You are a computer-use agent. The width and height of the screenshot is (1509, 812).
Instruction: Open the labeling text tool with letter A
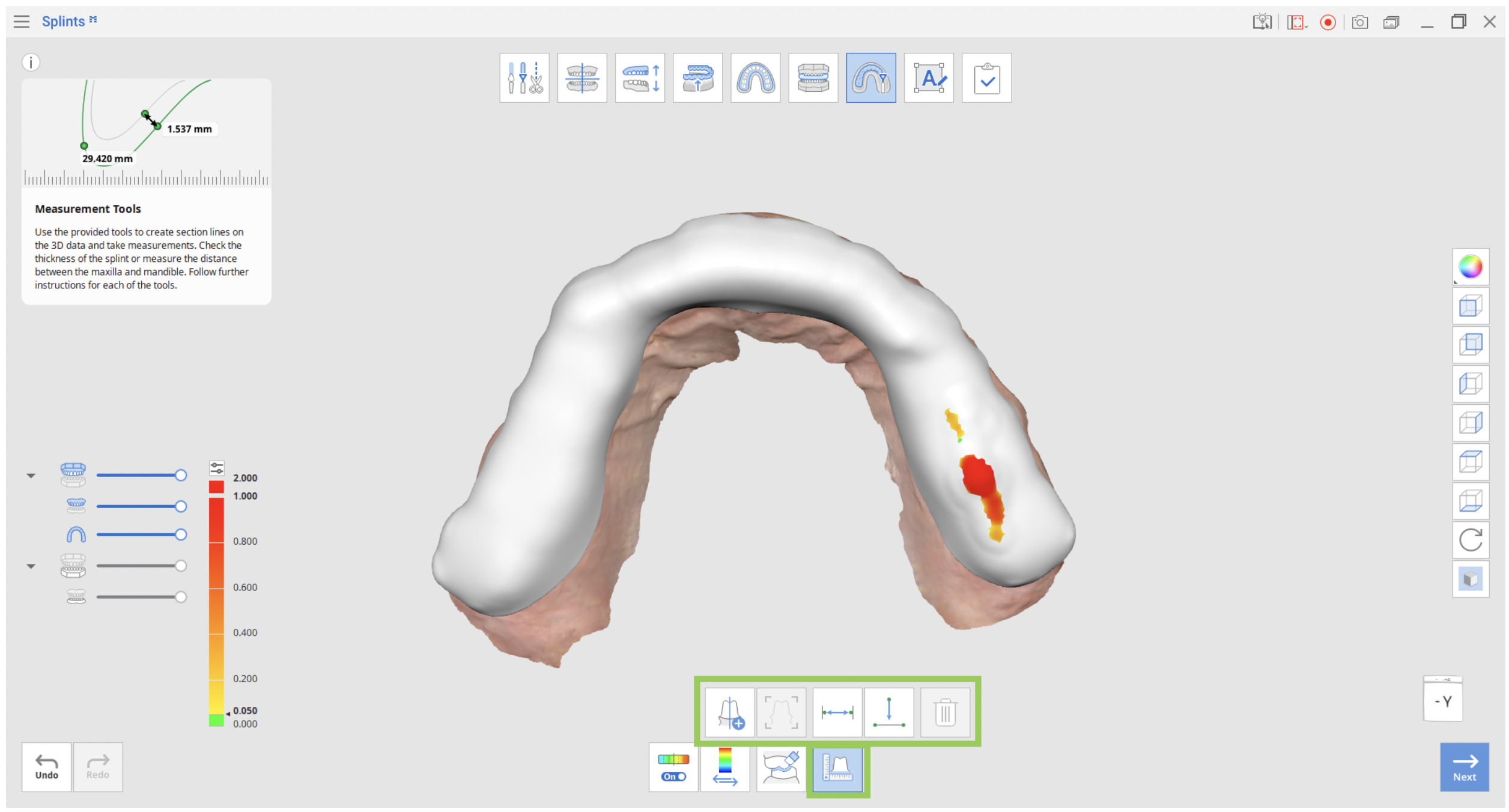pos(929,78)
